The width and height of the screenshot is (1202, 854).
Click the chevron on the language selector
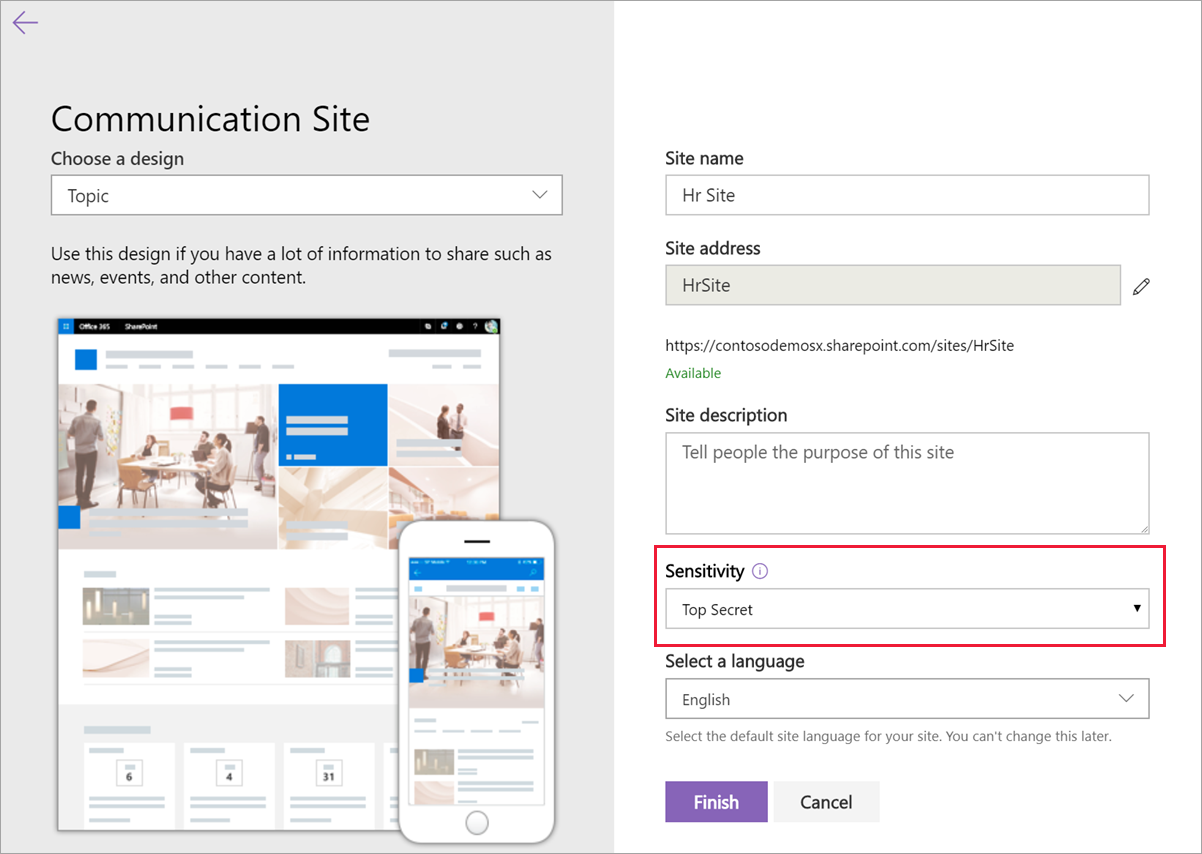pos(1127,698)
